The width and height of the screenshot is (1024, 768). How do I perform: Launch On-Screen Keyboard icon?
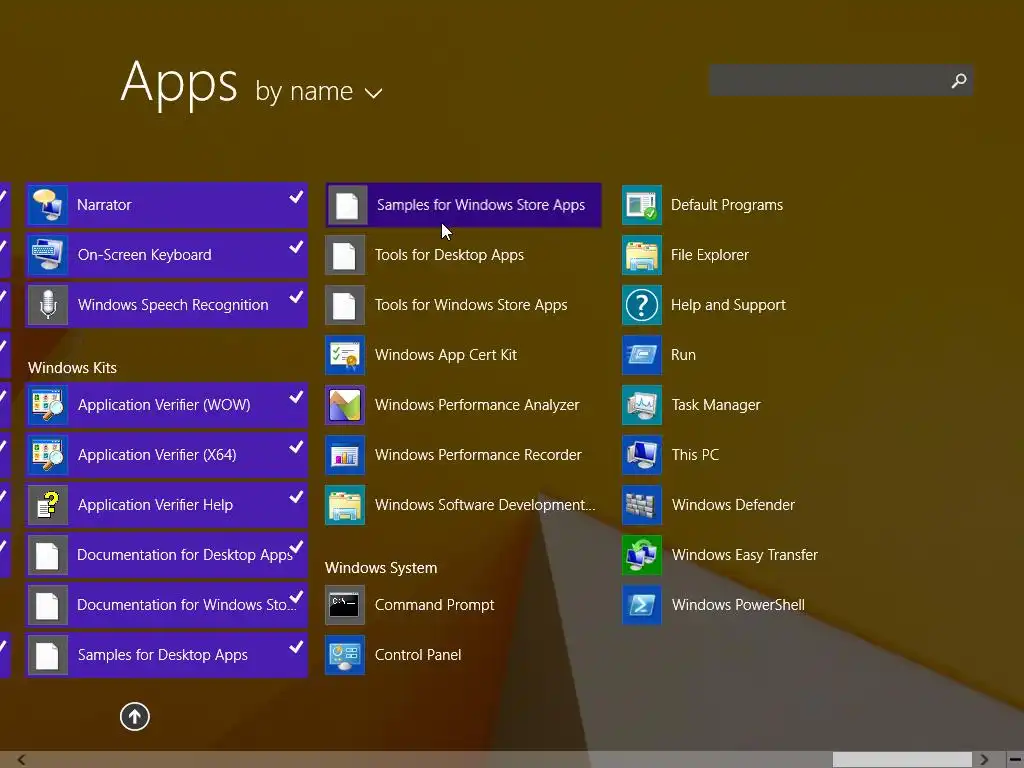[x=48, y=255]
